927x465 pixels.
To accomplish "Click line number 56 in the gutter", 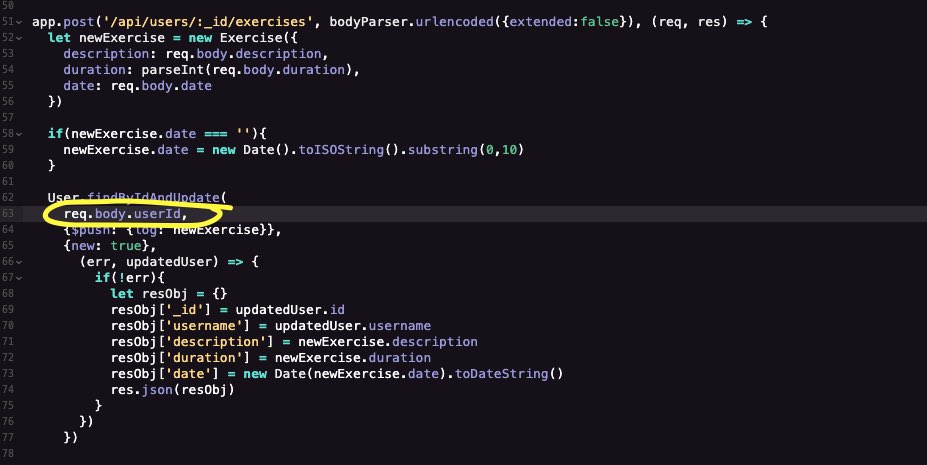I will 8,102.
